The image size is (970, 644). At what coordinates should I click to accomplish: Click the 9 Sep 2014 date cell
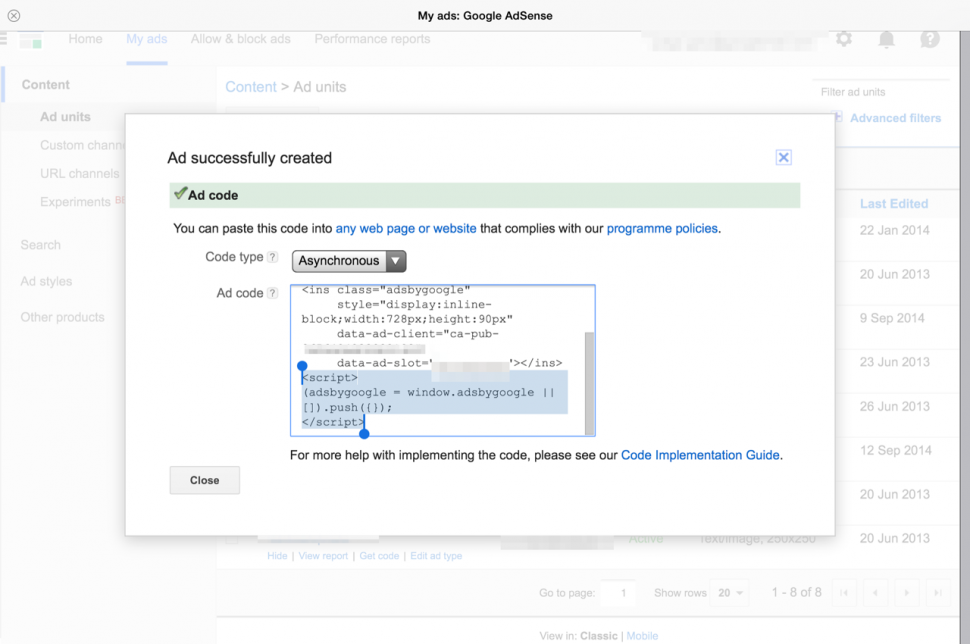892,318
